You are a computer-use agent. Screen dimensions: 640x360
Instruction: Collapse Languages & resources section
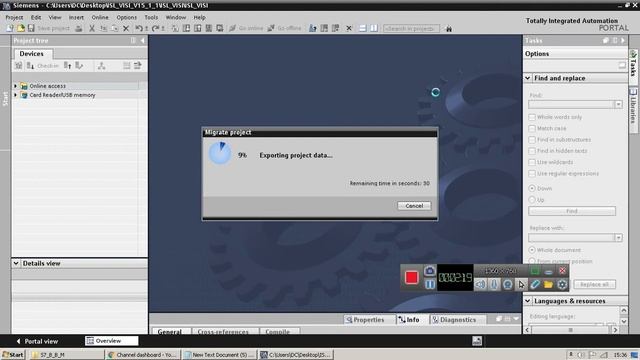click(x=528, y=301)
